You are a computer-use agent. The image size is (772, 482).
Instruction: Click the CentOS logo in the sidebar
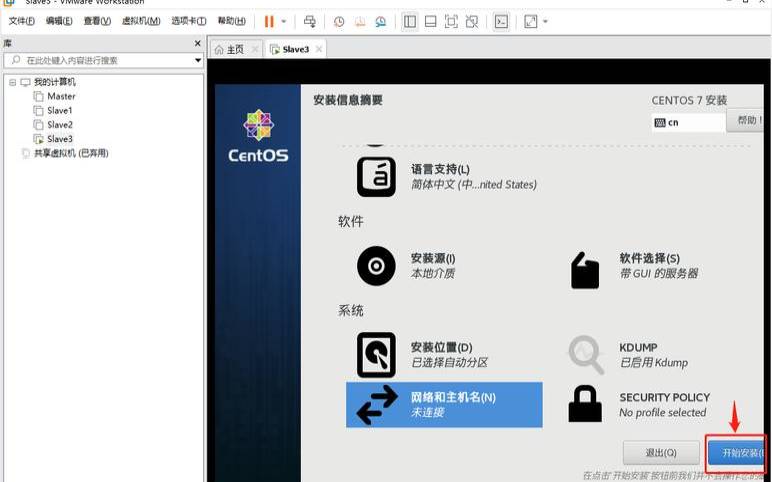click(258, 136)
